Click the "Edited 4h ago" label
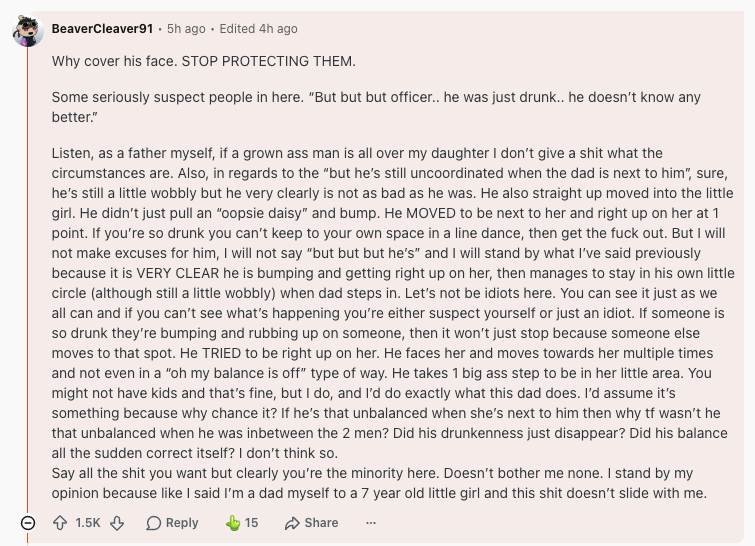 [x=259, y=29]
